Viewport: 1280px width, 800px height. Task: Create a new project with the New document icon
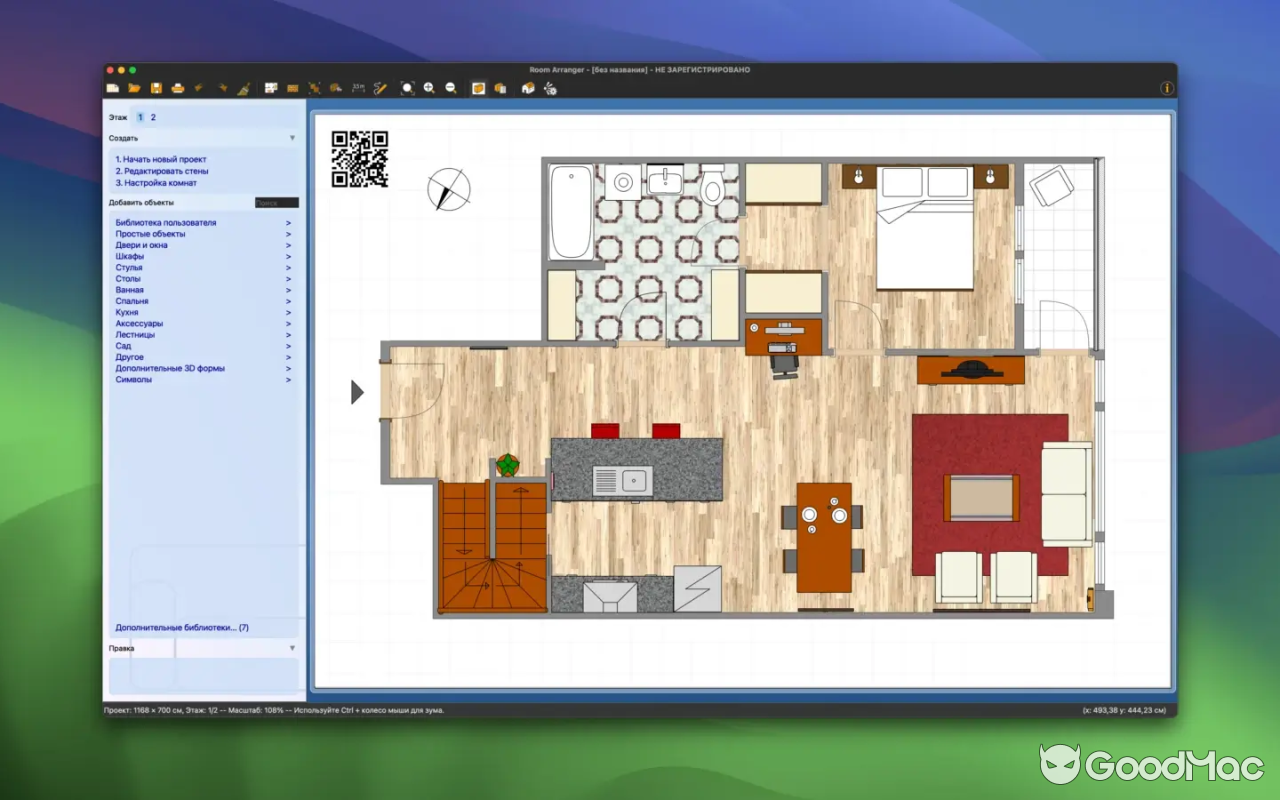click(x=113, y=88)
